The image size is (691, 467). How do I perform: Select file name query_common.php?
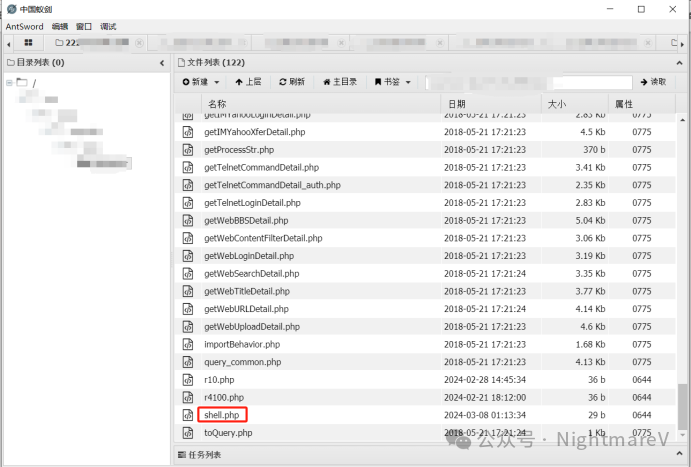coord(242,362)
